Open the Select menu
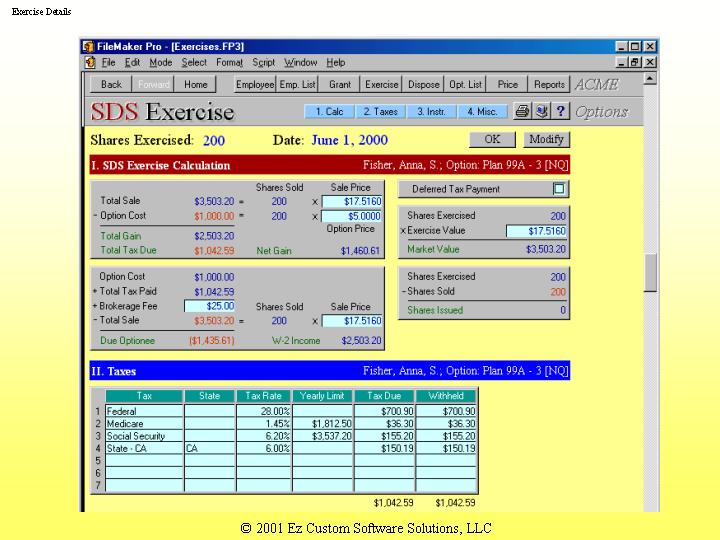 point(194,62)
